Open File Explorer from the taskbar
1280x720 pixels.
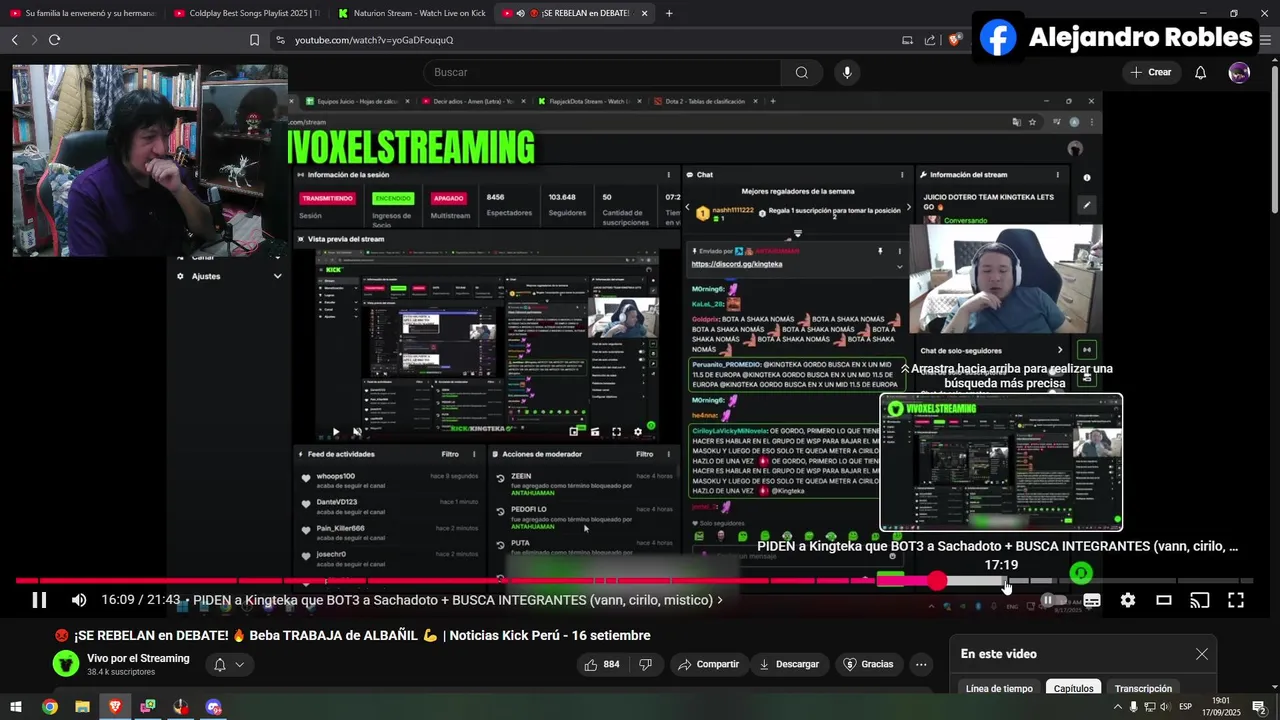[82, 707]
